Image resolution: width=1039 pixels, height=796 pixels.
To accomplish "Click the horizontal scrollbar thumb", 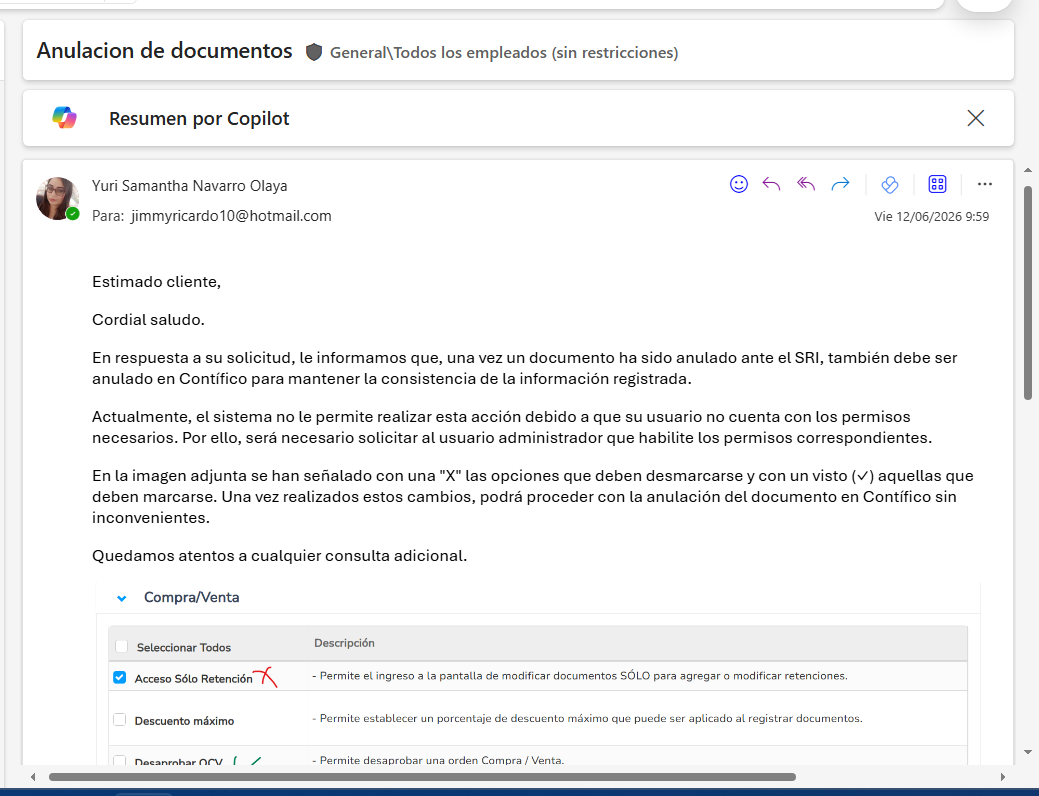I will coord(422,777).
